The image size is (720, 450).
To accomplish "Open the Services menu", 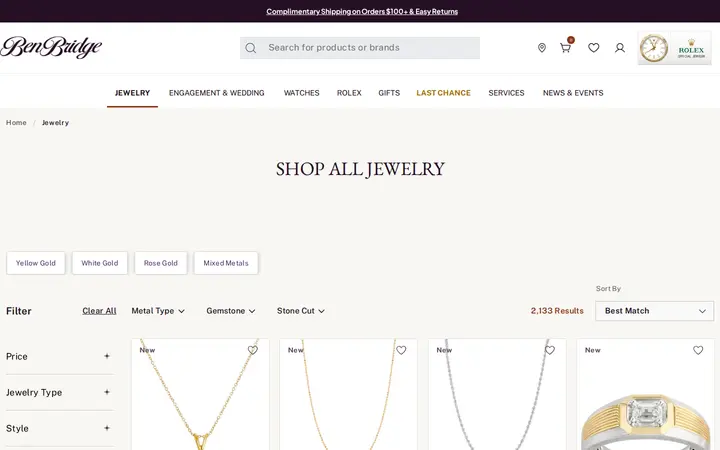I will pyautogui.click(x=506, y=93).
